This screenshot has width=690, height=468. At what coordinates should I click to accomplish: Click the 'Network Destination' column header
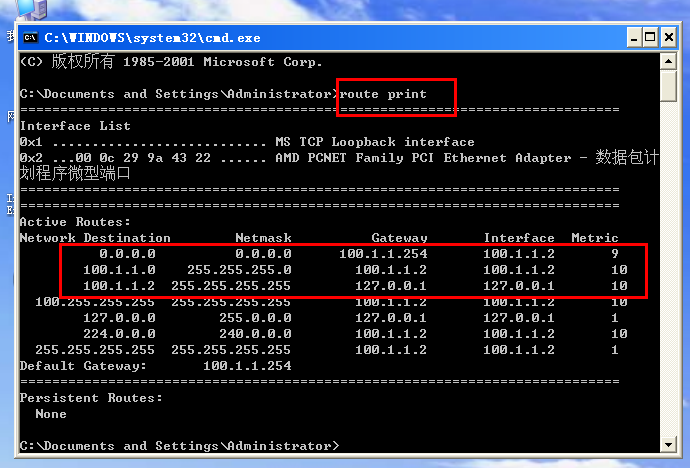[95, 238]
